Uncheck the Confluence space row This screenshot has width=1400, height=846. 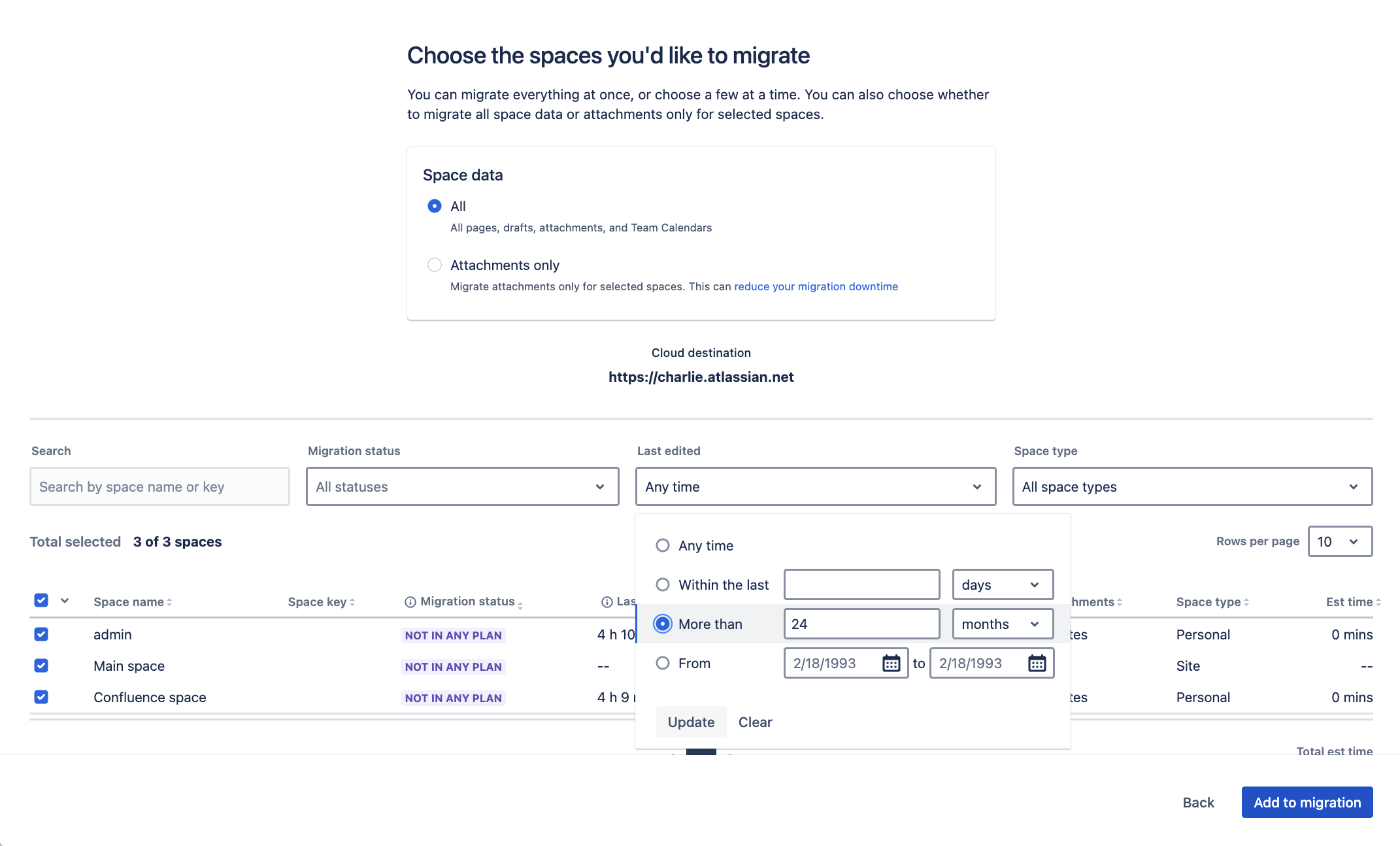pos(41,697)
